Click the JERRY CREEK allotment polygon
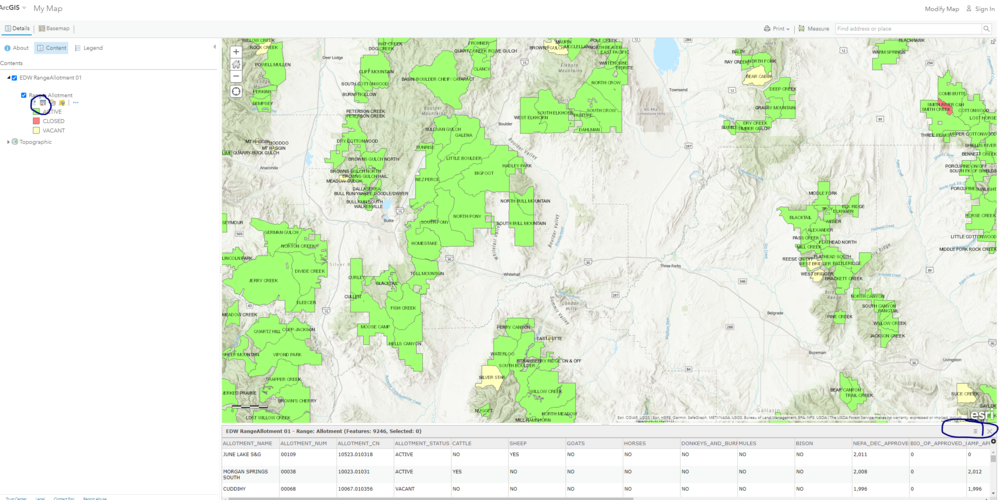This screenshot has height=500, width=999. tap(264, 280)
